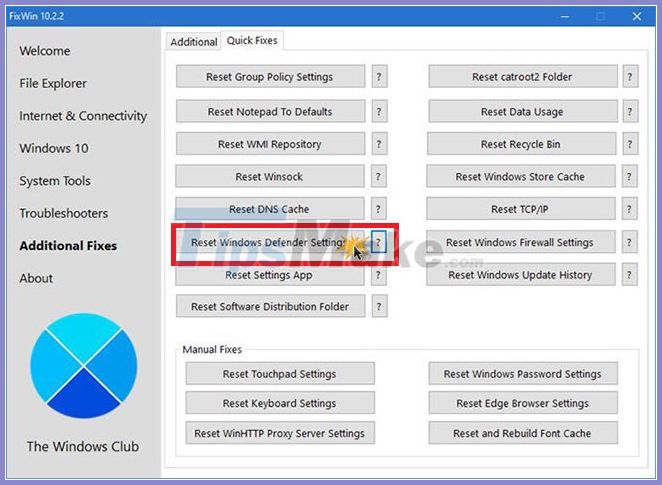Screen dimensions: 662x485
Task: Run Reset WinHTTP Proxy Server Settings
Action: 280,433
